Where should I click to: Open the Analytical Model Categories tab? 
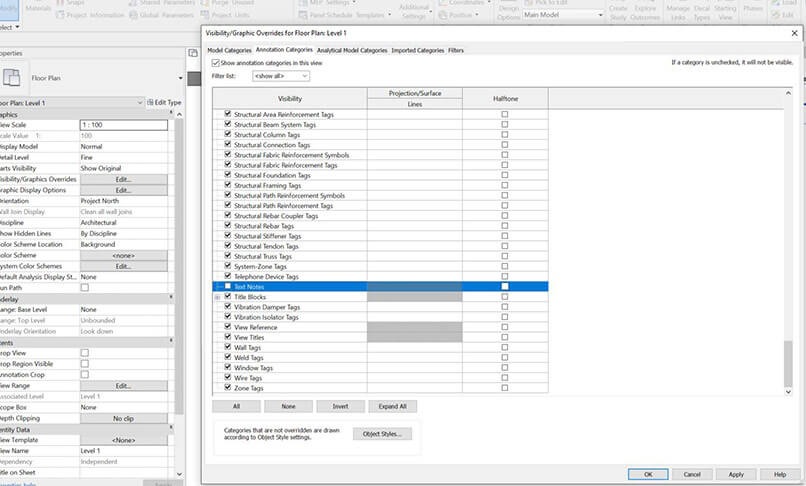click(x=352, y=50)
